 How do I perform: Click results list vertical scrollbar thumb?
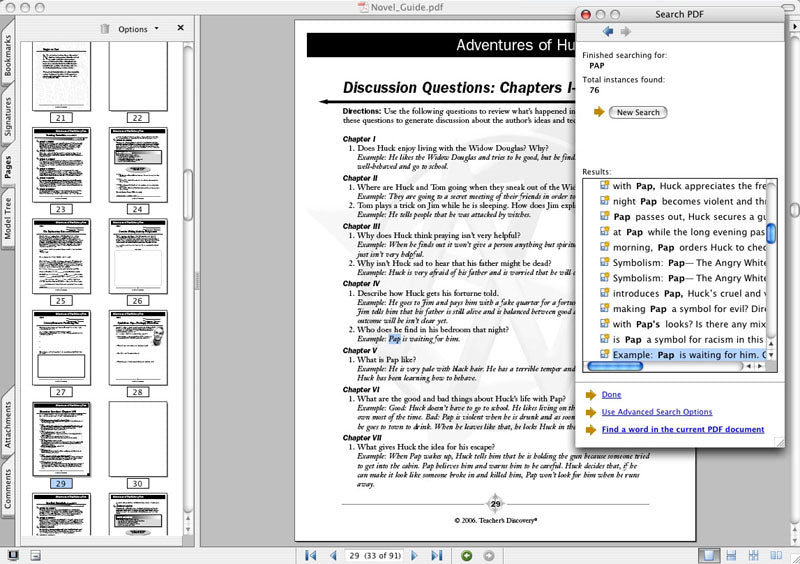771,233
